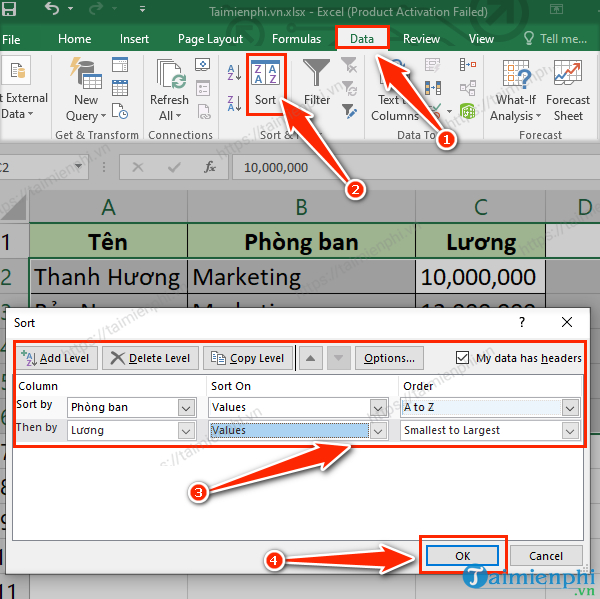Image resolution: width=600 pixels, height=599 pixels.
Task: Open Sort On dropdown in Then by row
Action: [378, 431]
